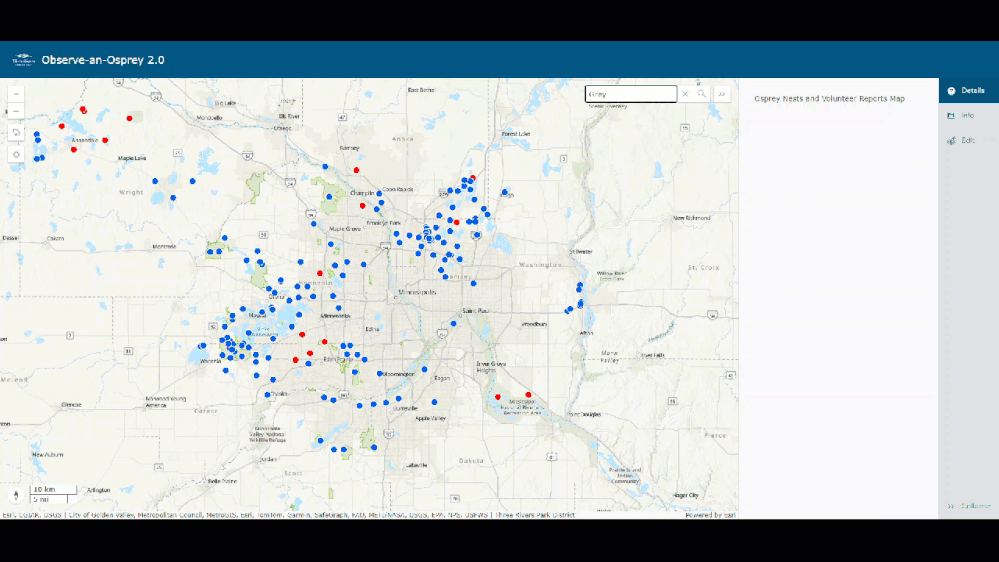Viewport: 999px width, 562px height.
Task: Clear the map search text
Action: tap(685, 94)
